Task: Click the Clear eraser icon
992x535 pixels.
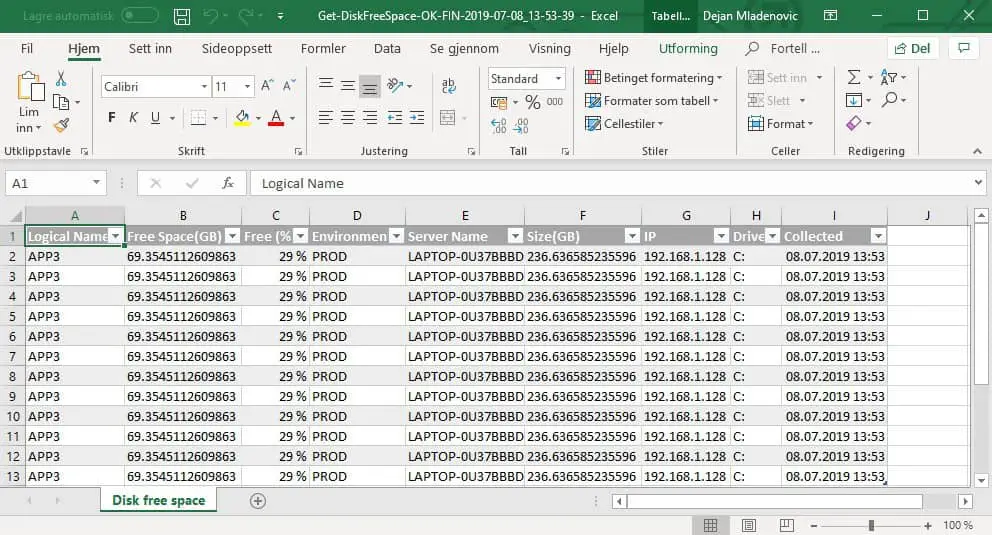Action: click(x=854, y=123)
